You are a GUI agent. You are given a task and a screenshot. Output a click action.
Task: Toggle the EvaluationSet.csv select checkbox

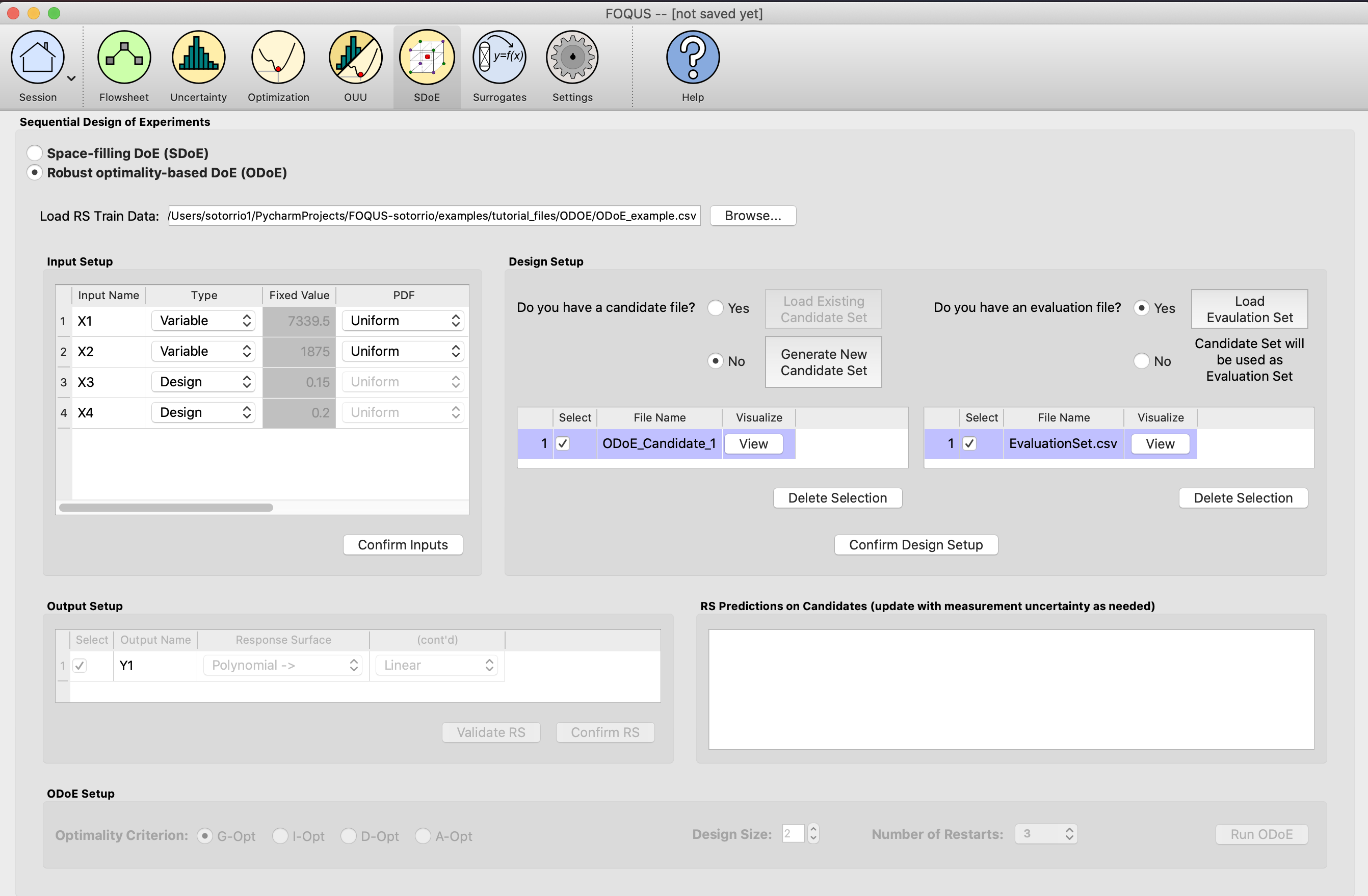click(x=969, y=444)
